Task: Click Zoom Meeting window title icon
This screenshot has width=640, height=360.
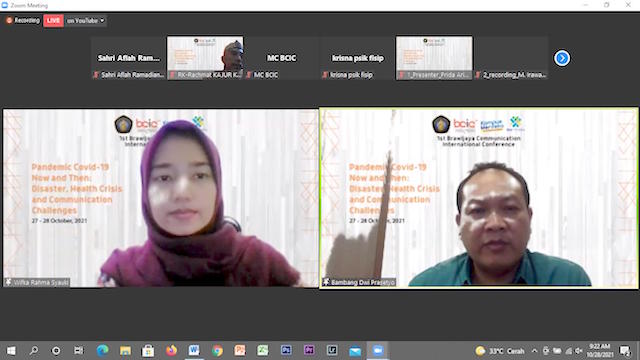Action: coord(4,5)
